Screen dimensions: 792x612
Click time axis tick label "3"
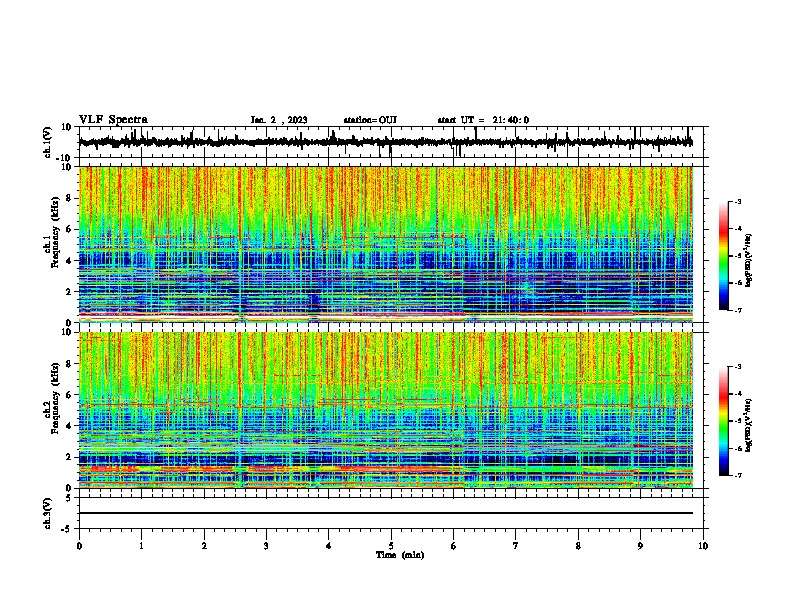tap(266, 546)
